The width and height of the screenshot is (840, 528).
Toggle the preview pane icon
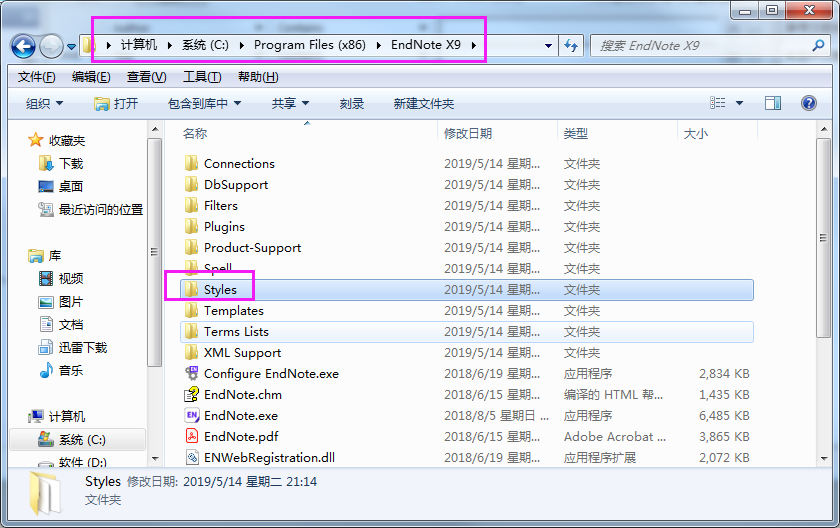[772, 103]
